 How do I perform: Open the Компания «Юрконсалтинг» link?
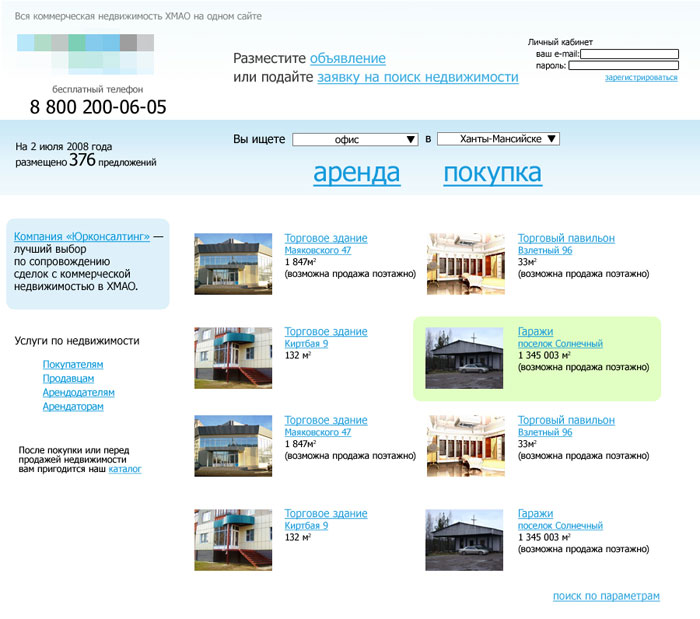pos(82,237)
